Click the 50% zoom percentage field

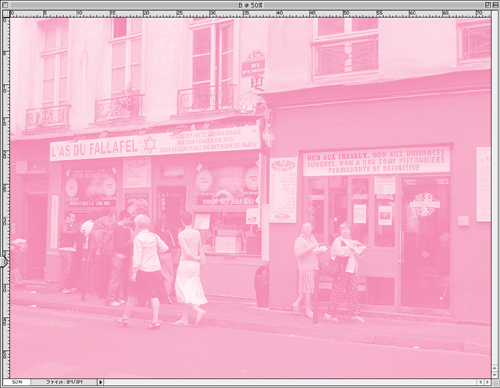[x=17, y=382]
